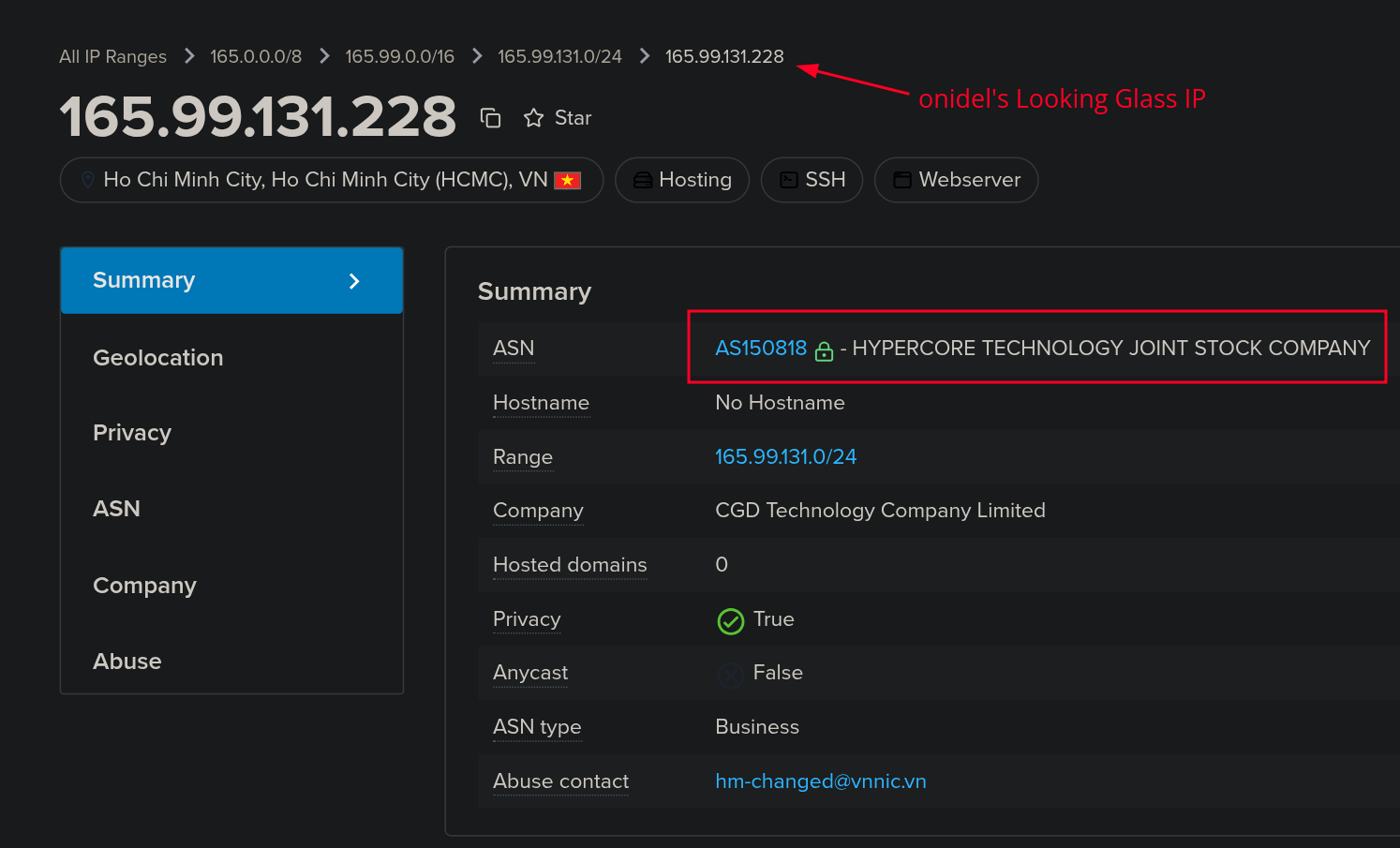Click the Star label text
This screenshot has width=1400, height=848.
(x=573, y=118)
